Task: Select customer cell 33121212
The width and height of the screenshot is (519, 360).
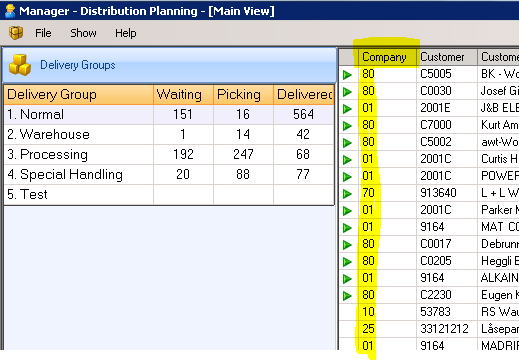Action: tap(447, 329)
